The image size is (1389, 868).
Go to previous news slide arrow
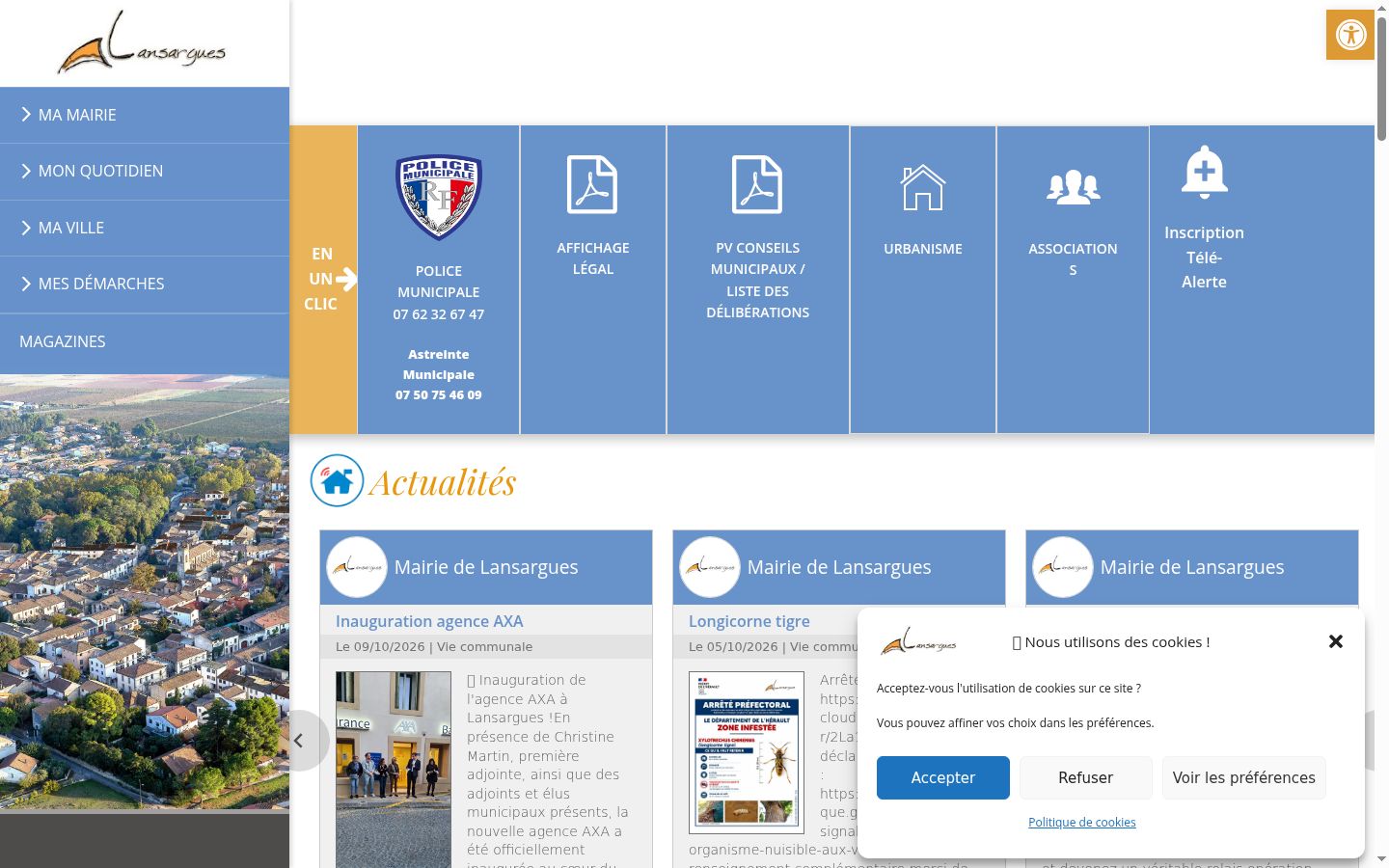click(299, 741)
